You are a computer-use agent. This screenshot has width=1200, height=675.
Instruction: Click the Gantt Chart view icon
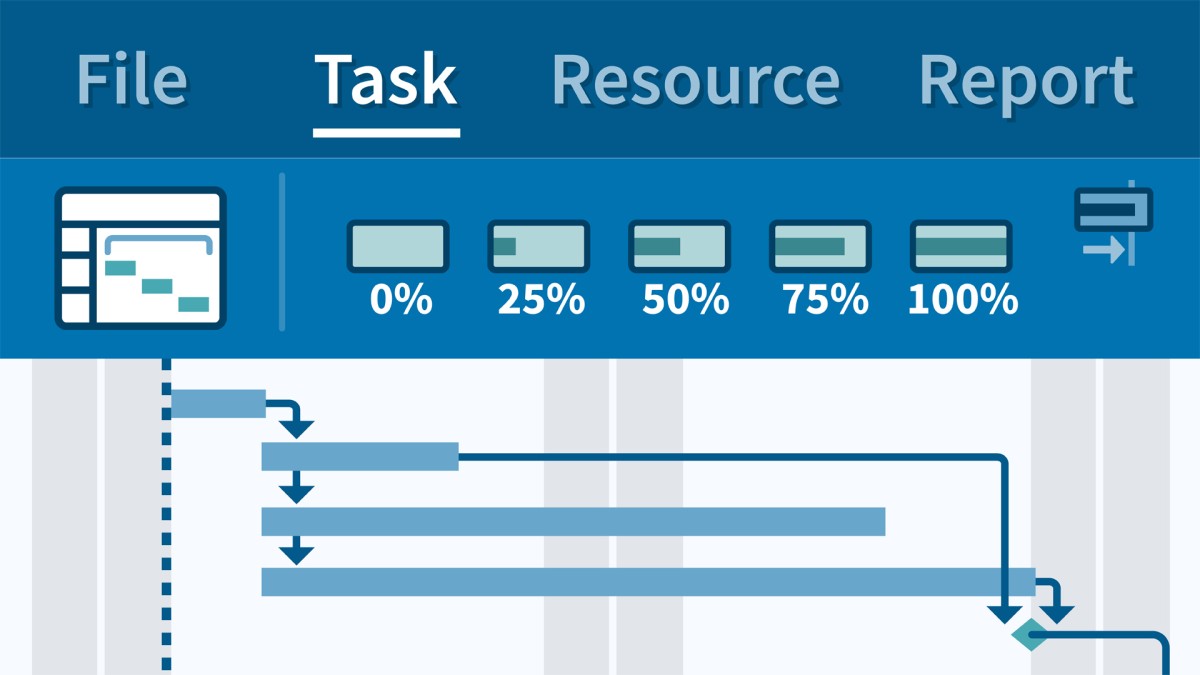click(140, 258)
